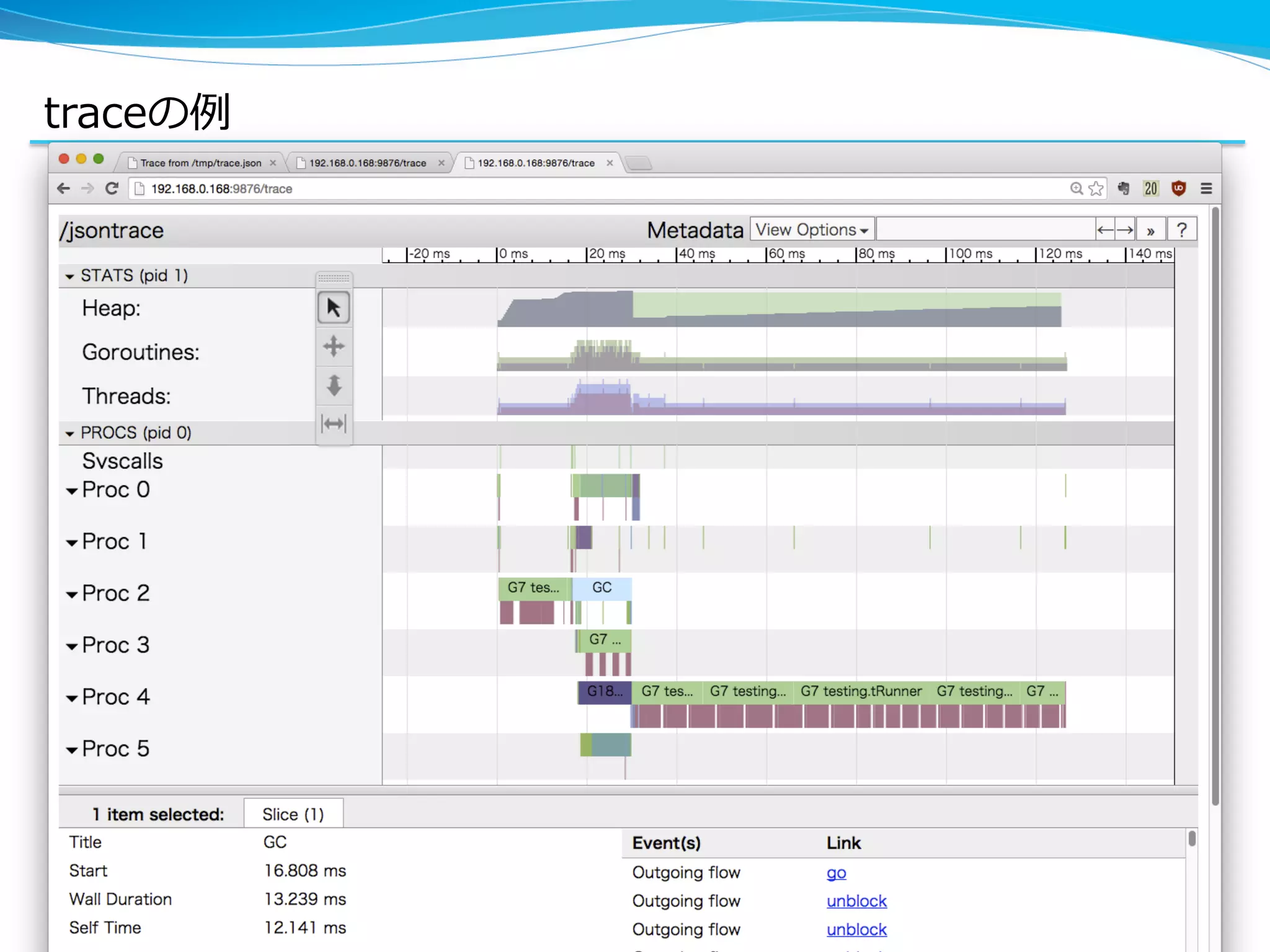1270x952 pixels.
Task: Follow the 'go' outgoing flow link
Action: click(x=836, y=873)
